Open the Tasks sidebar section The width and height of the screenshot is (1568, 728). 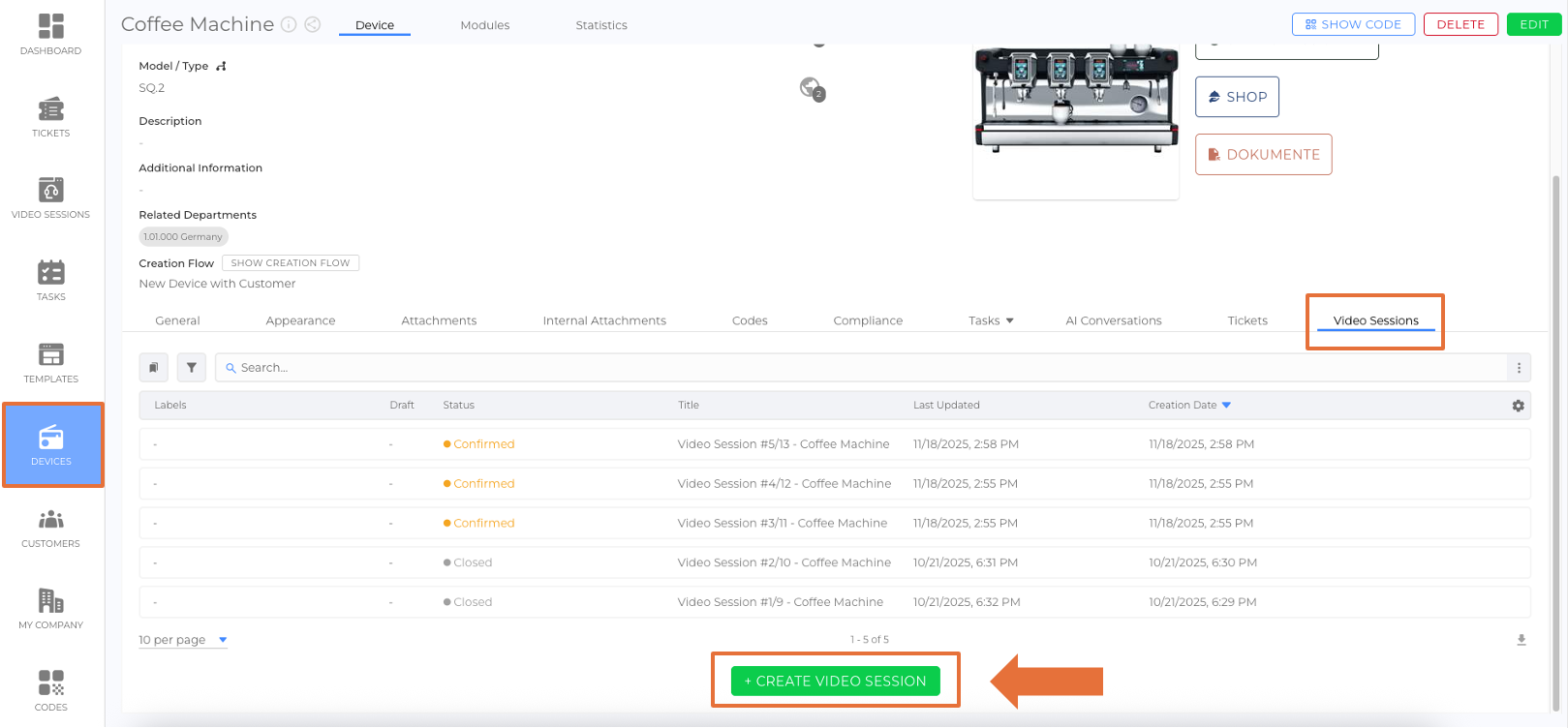50,280
